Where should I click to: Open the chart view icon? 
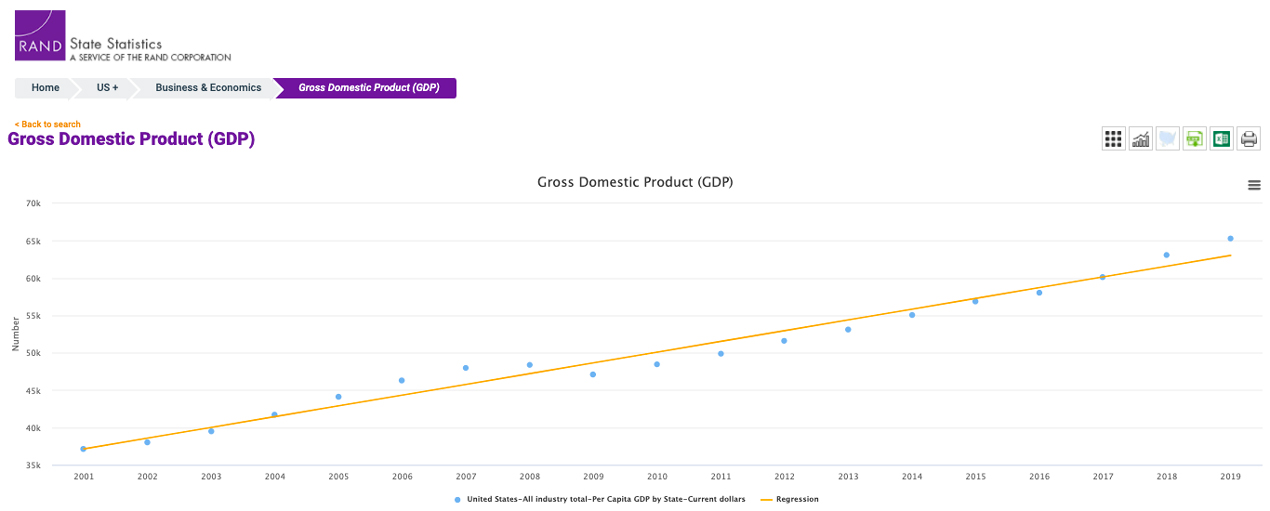point(1140,139)
